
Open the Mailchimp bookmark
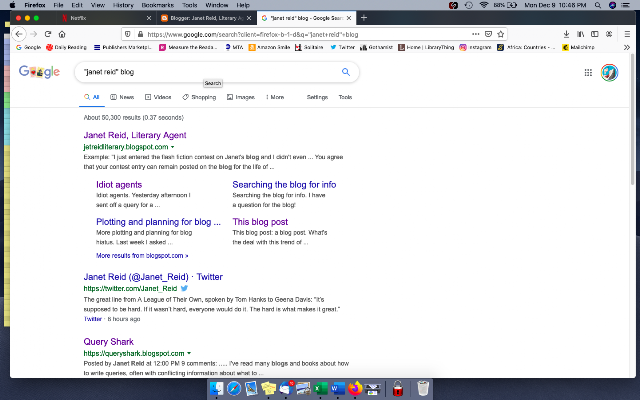coord(578,47)
